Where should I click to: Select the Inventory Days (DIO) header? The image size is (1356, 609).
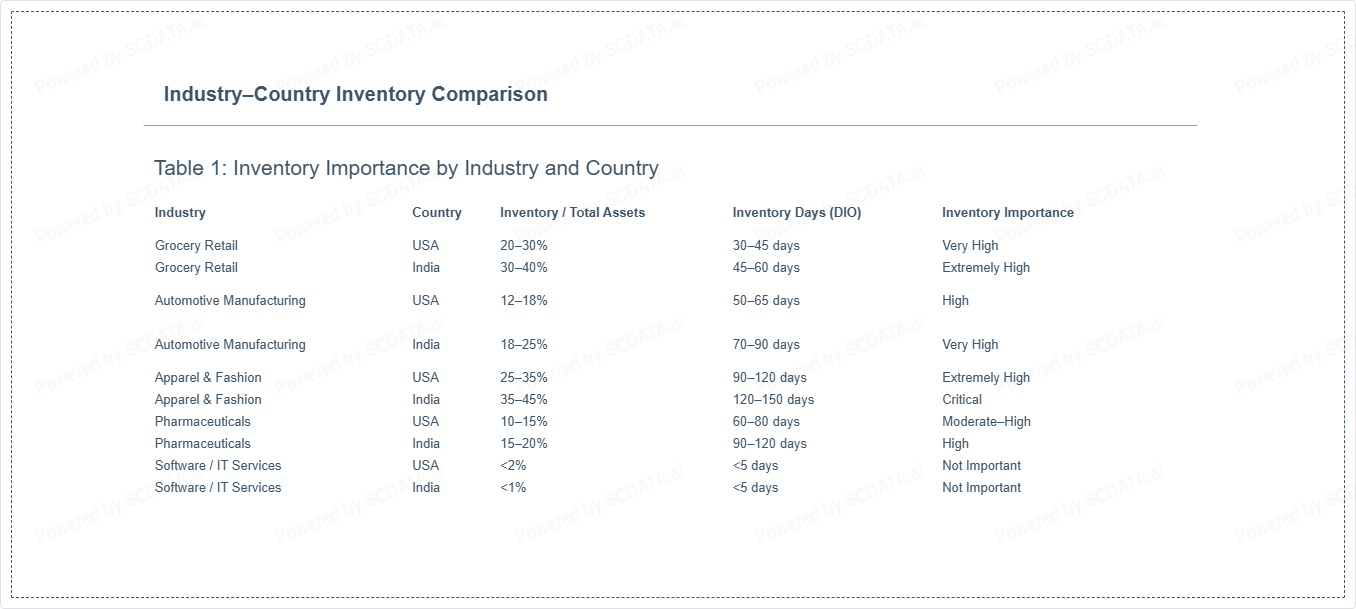796,212
